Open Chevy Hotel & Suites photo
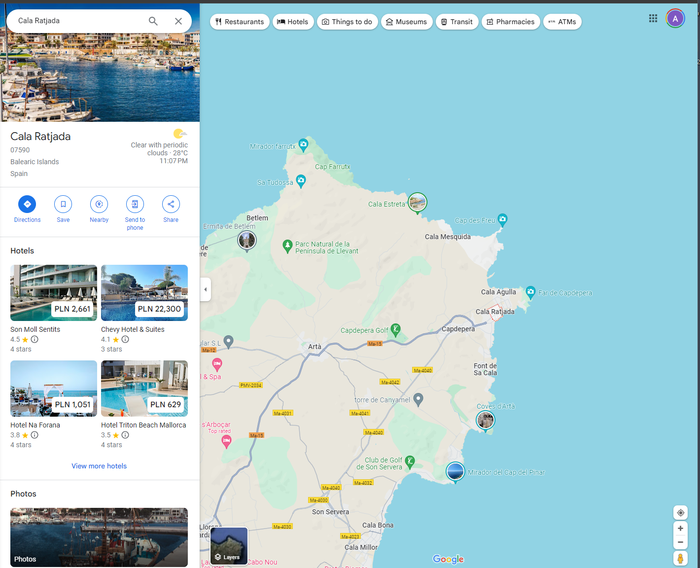 144,292
